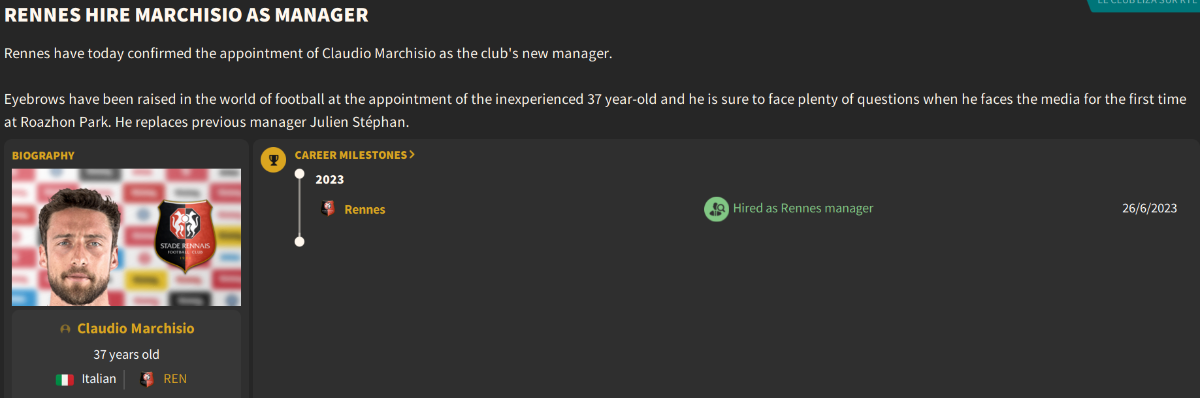Select the Hired as Rennes manager milestone text
1200x398 pixels.
coord(803,208)
